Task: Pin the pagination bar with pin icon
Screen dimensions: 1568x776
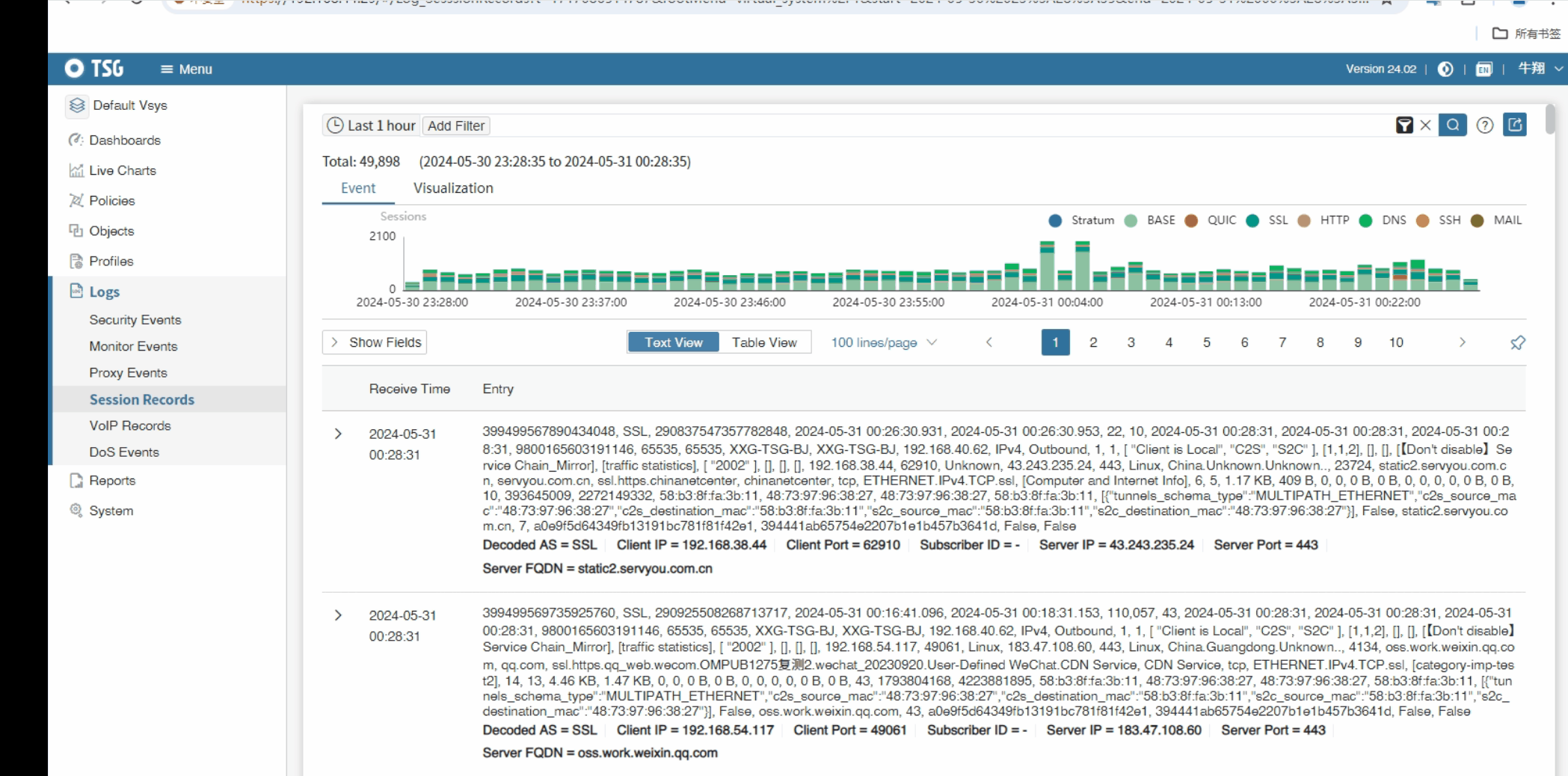Action: click(1517, 342)
